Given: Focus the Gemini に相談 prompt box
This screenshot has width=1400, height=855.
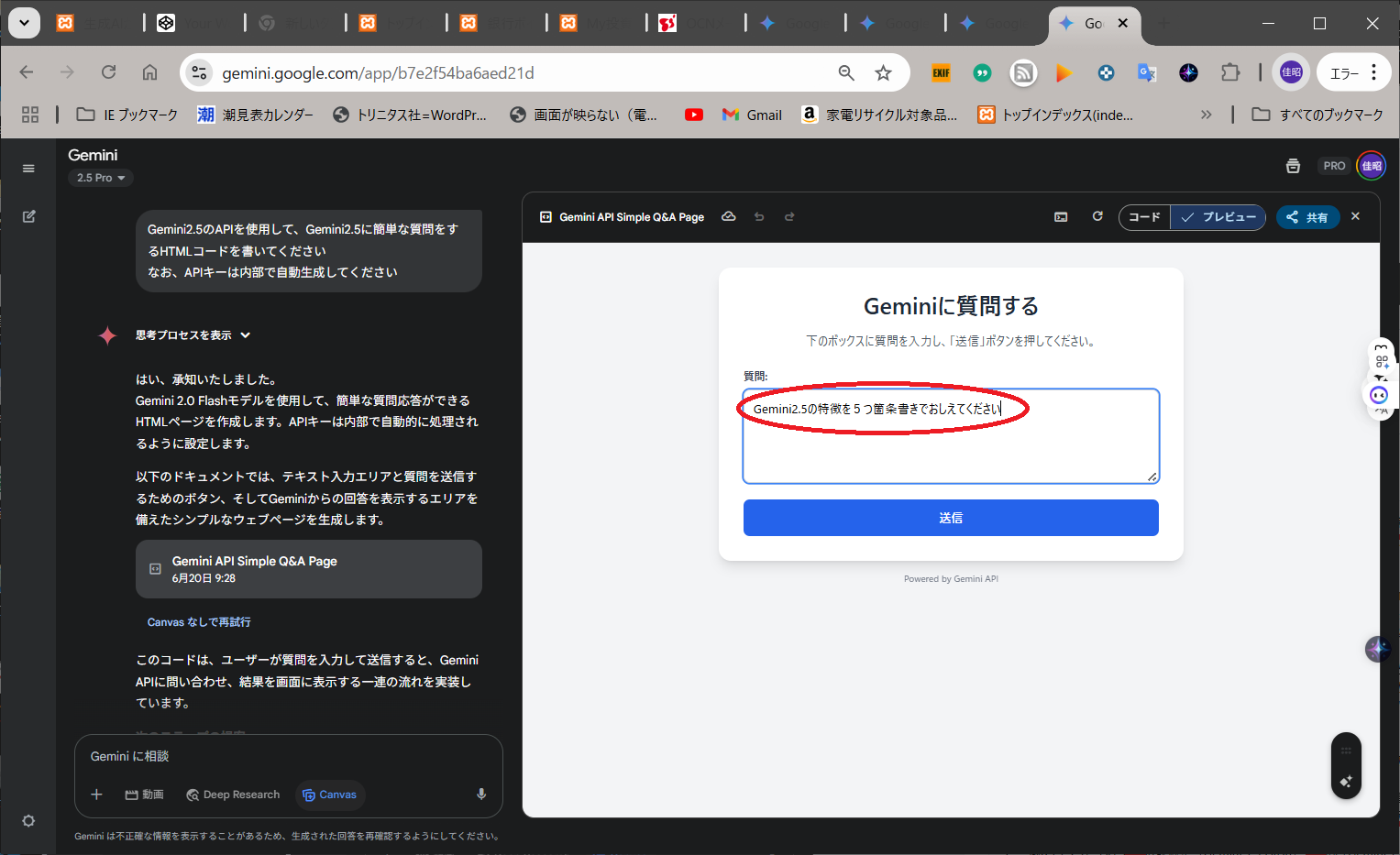Looking at the screenshot, I should 288,757.
